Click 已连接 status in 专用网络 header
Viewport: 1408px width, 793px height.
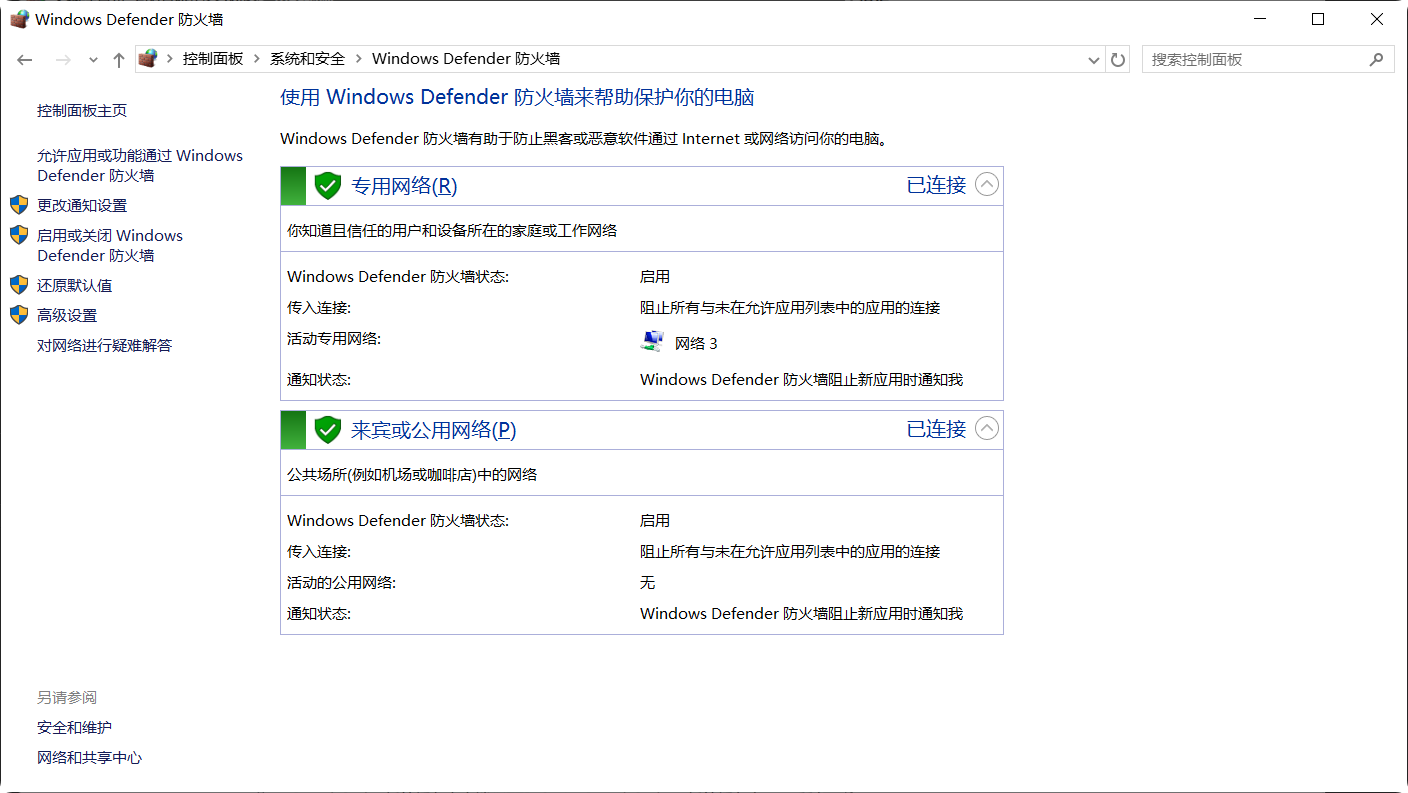click(x=937, y=185)
